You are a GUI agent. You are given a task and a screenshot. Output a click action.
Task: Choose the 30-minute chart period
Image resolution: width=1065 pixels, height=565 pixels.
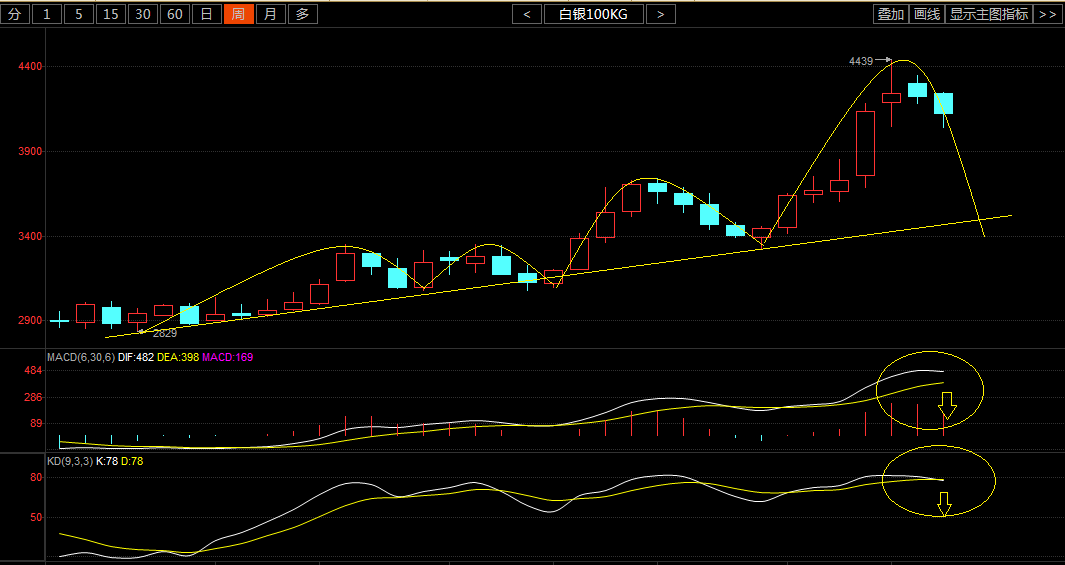click(143, 14)
